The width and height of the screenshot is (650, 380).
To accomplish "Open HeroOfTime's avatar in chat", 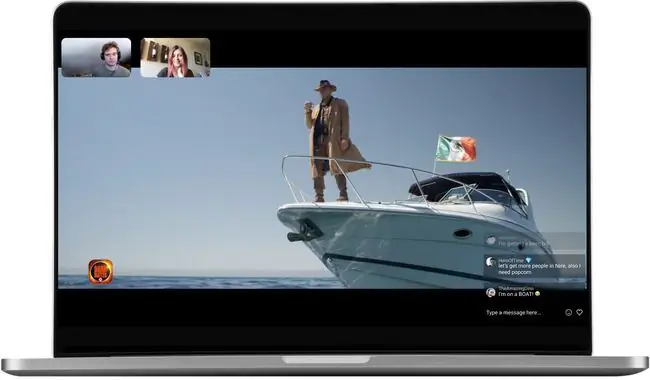I will (491, 262).
